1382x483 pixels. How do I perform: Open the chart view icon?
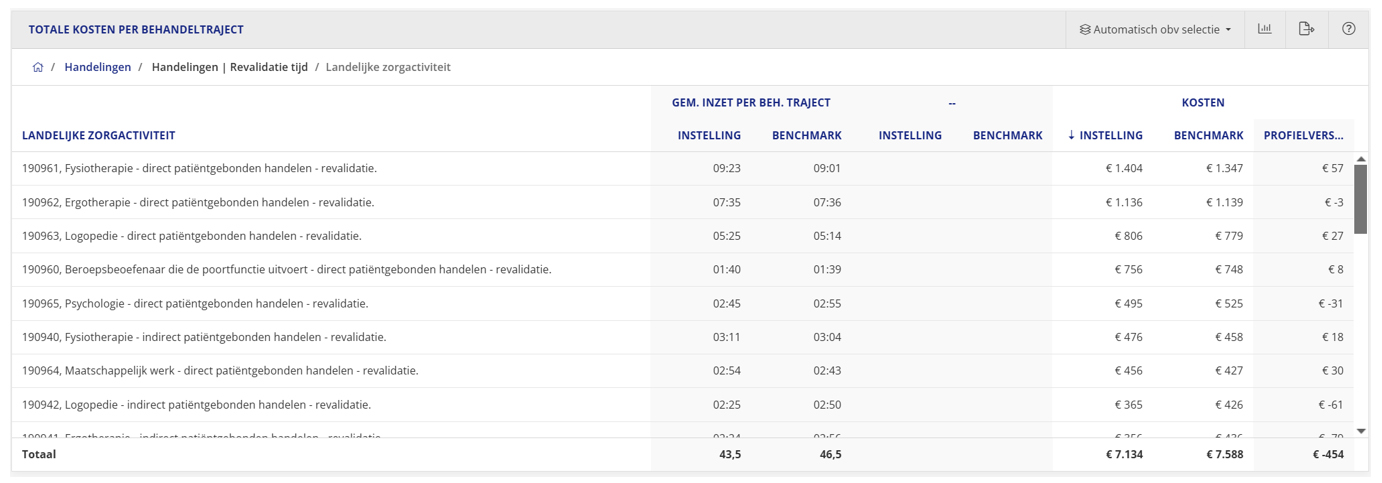pyautogui.click(x=1265, y=29)
